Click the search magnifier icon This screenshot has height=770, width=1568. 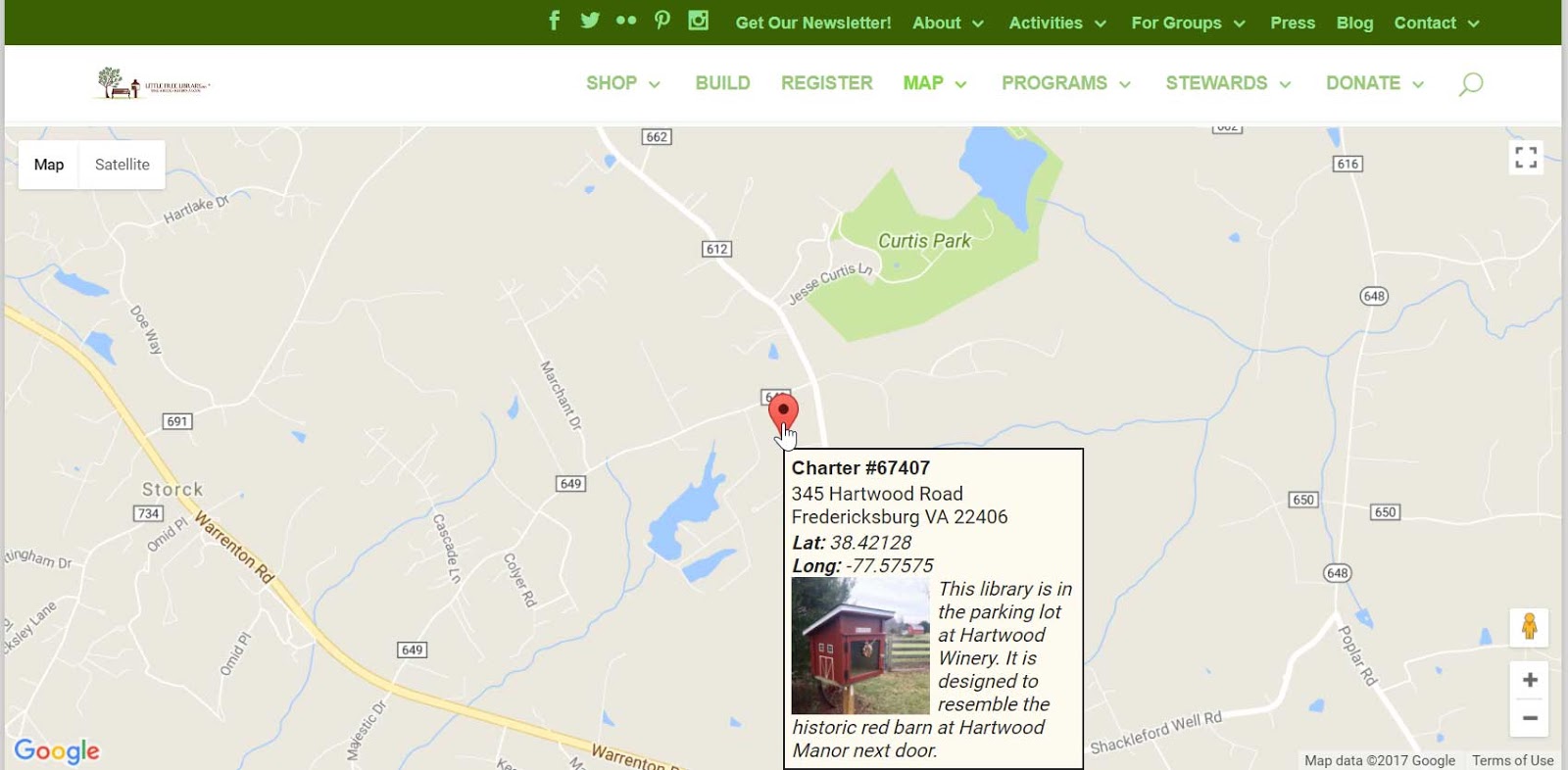pyautogui.click(x=1470, y=84)
